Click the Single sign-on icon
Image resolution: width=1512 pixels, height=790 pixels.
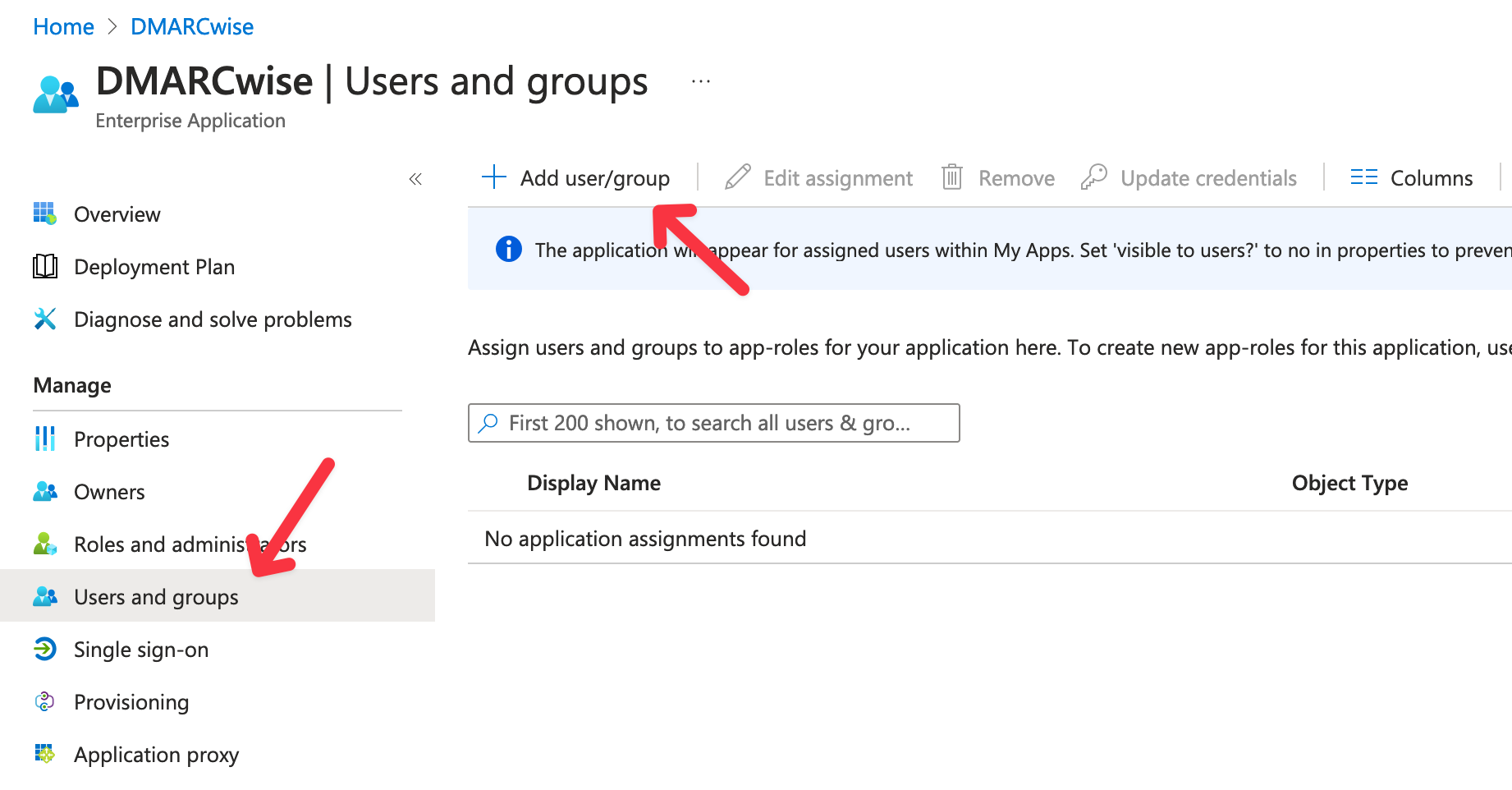(x=44, y=649)
